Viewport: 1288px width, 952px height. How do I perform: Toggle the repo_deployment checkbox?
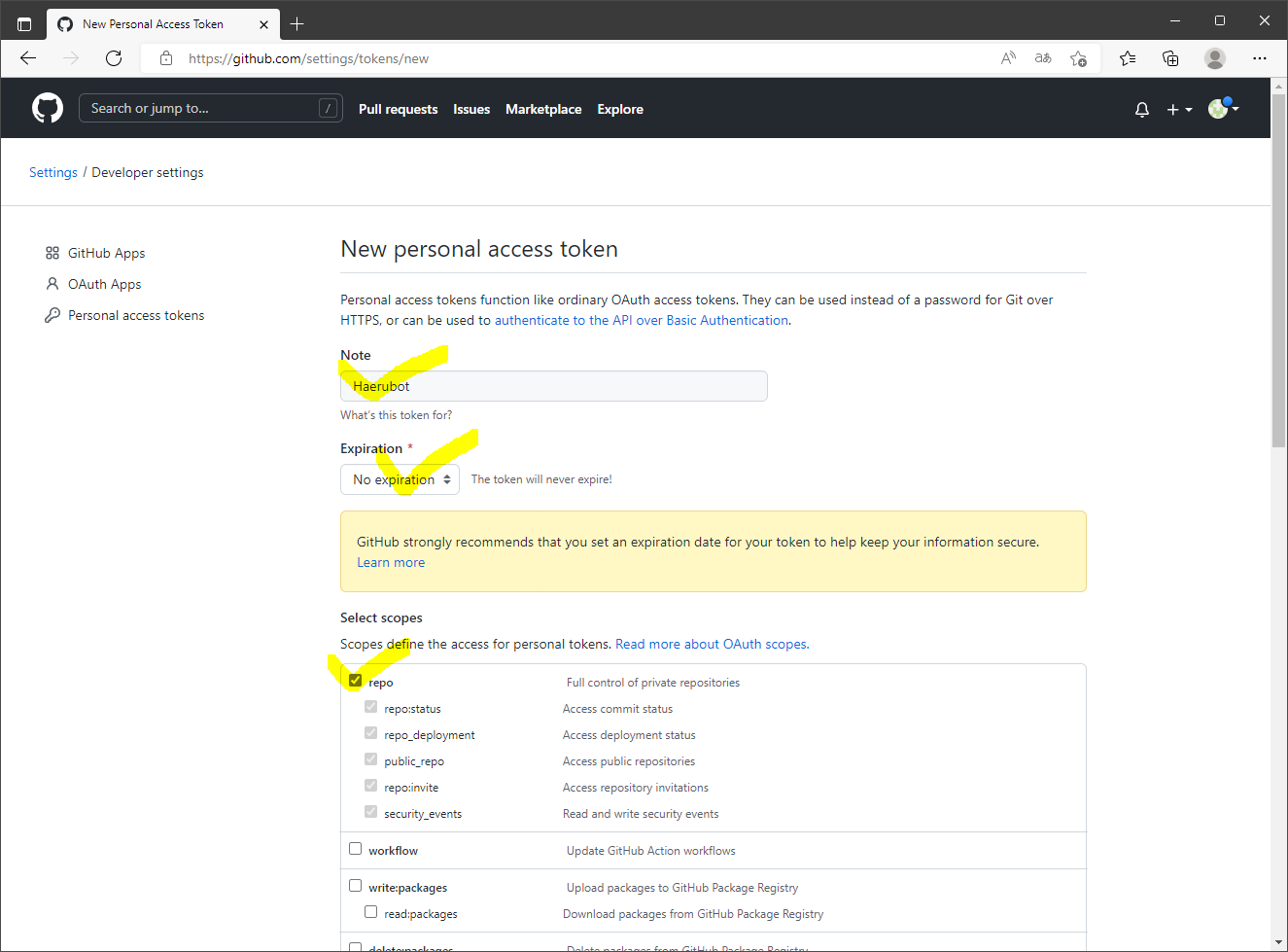[370, 733]
